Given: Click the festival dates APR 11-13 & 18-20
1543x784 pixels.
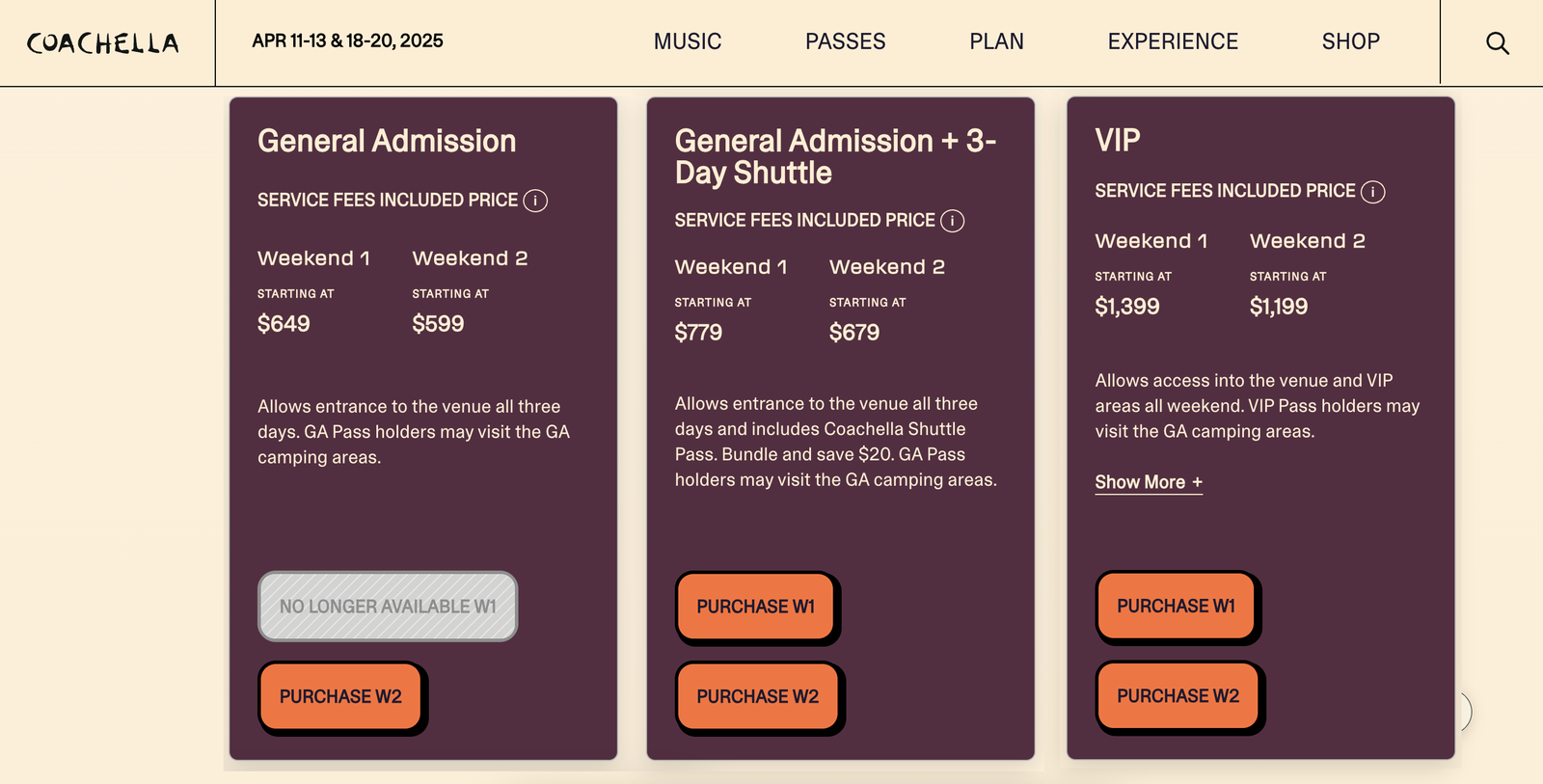Looking at the screenshot, I should coord(347,41).
